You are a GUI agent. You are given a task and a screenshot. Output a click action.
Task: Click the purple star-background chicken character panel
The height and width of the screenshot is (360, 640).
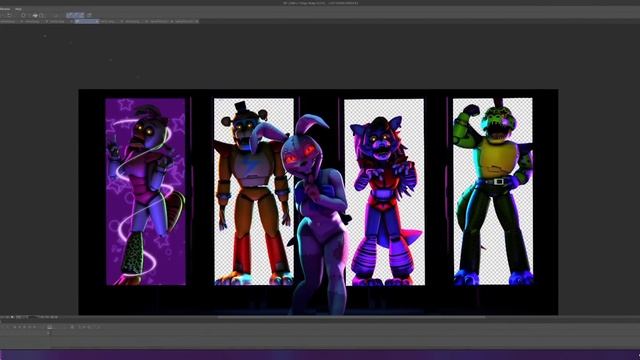tap(145, 191)
